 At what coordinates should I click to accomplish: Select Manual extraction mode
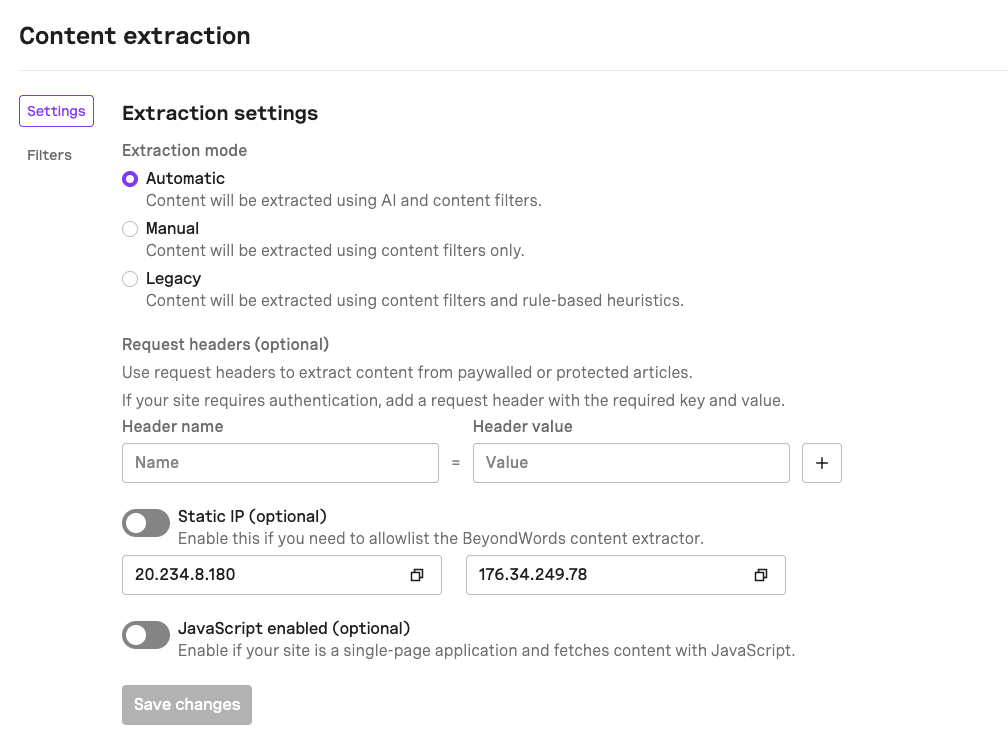(x=130, y=229)
